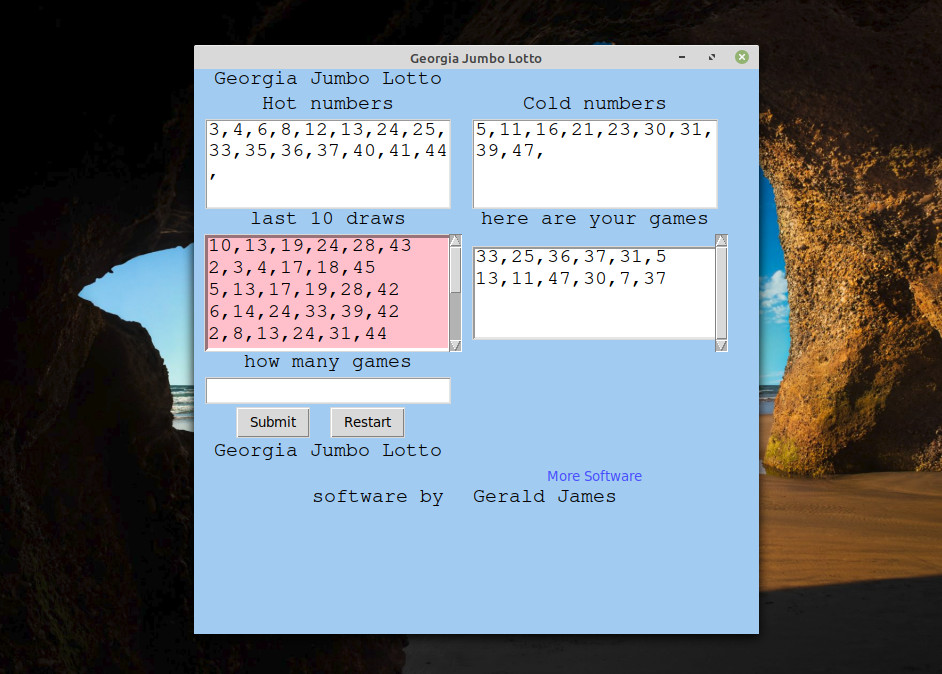Click game line 33,25,36,37,31,5
The image size is (942, 674).
[x=571, y=257]
